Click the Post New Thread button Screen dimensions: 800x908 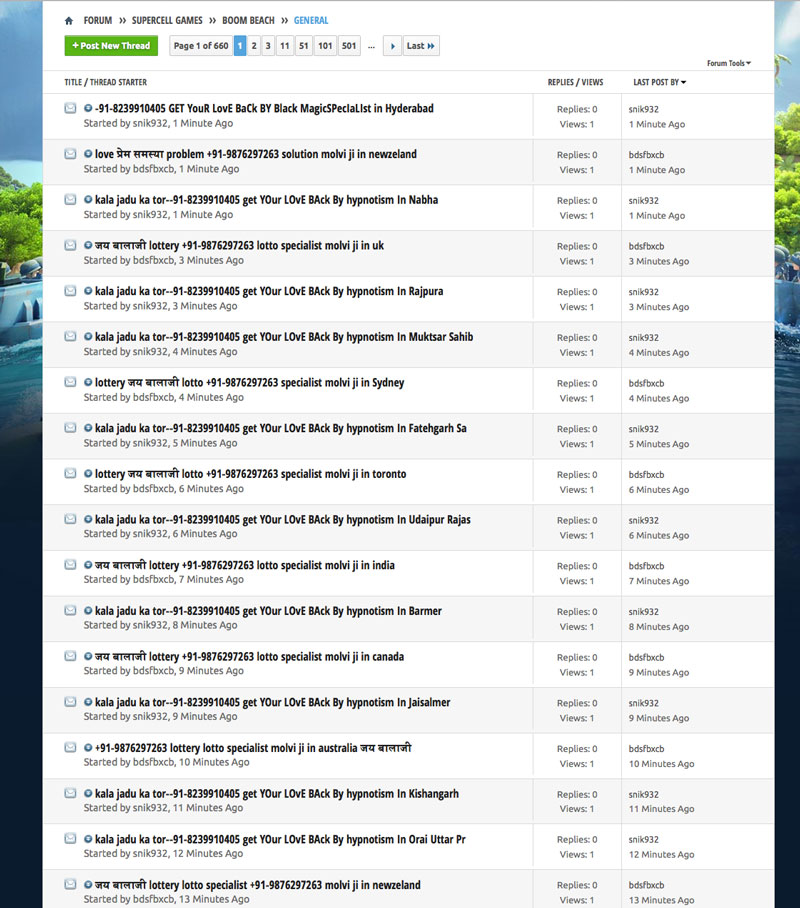click(x=110, y=46)
